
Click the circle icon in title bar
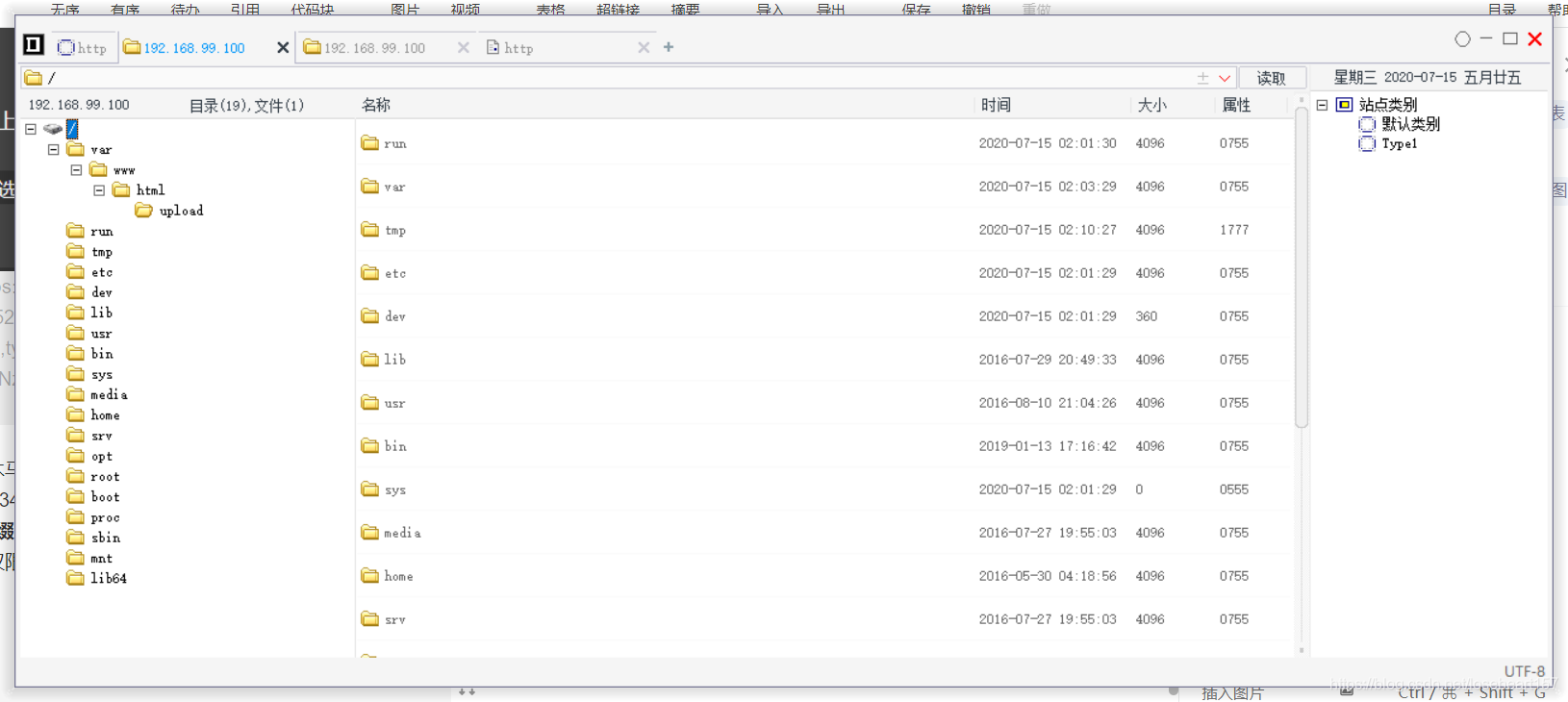(1462, 38)
